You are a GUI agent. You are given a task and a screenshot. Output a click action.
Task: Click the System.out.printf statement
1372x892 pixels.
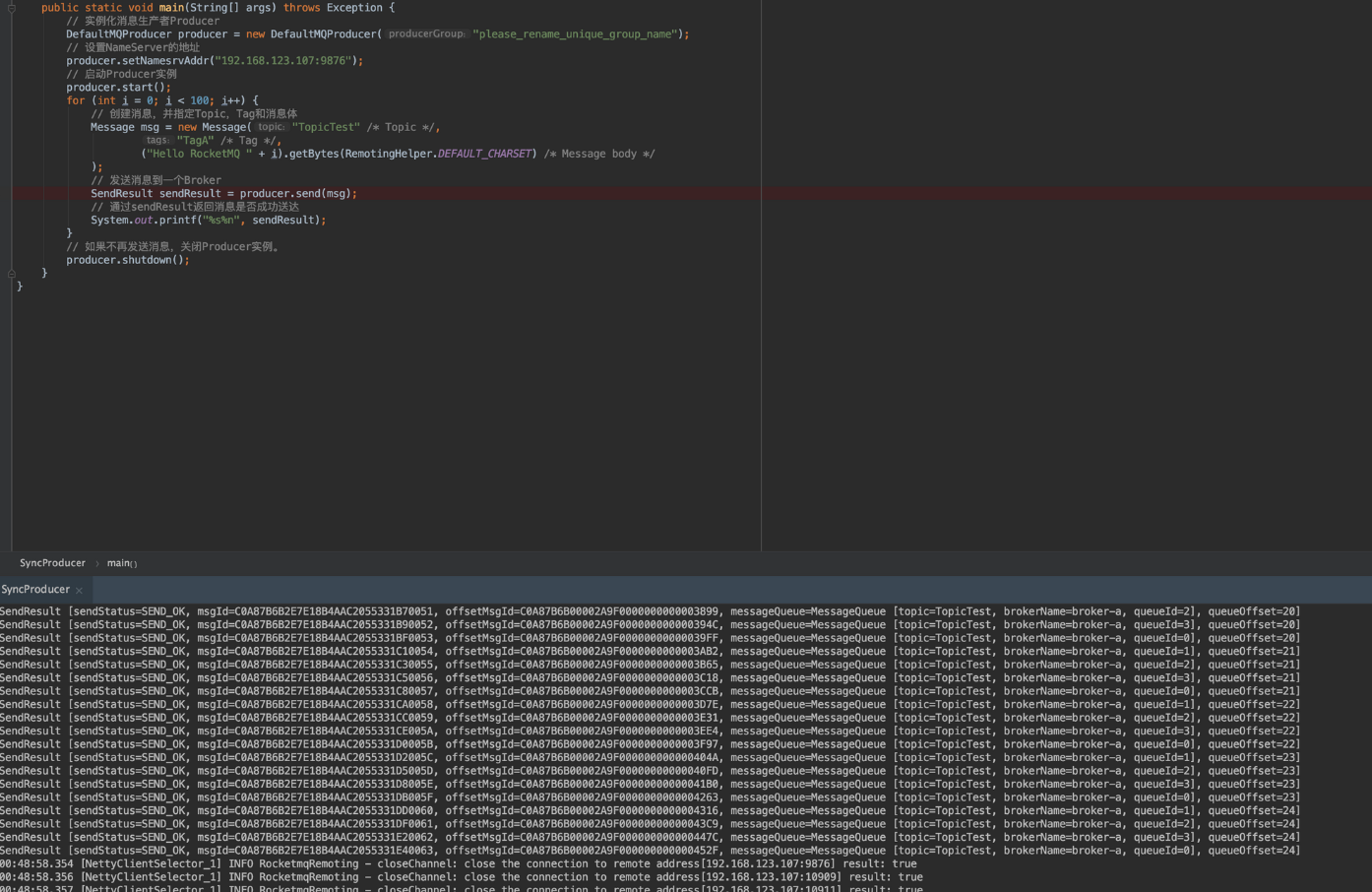[208, 221]
